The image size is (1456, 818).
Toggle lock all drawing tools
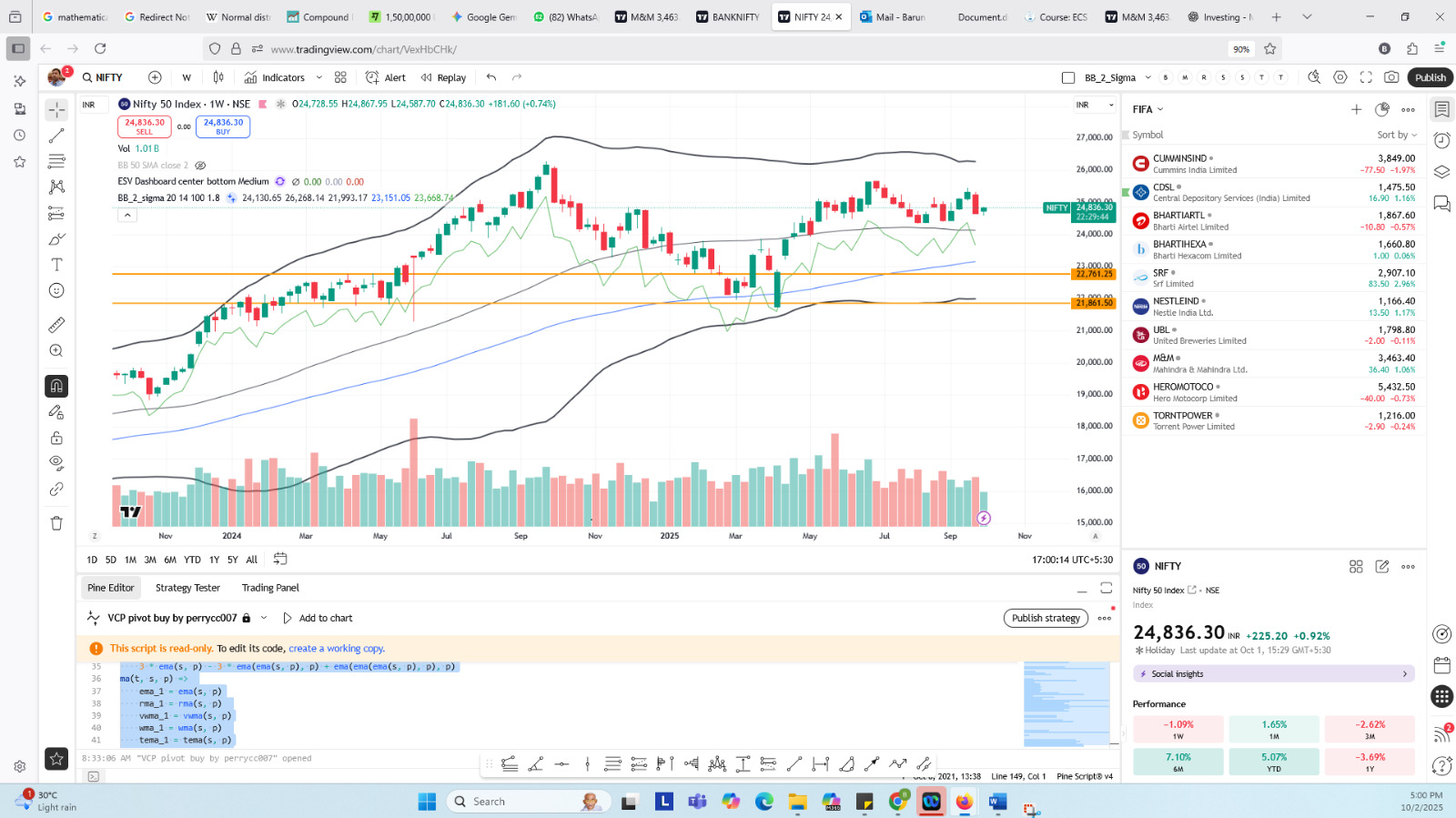[x=56, y=438]
